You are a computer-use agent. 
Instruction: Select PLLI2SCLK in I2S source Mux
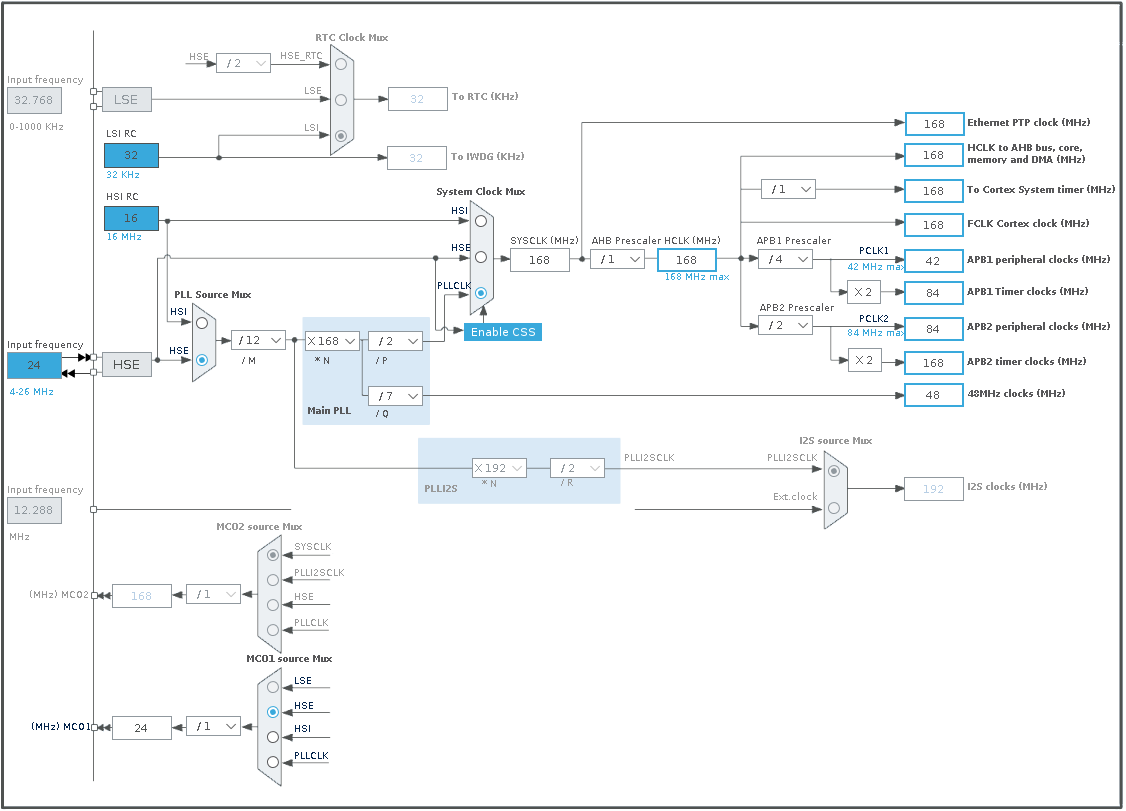point(834,471)
